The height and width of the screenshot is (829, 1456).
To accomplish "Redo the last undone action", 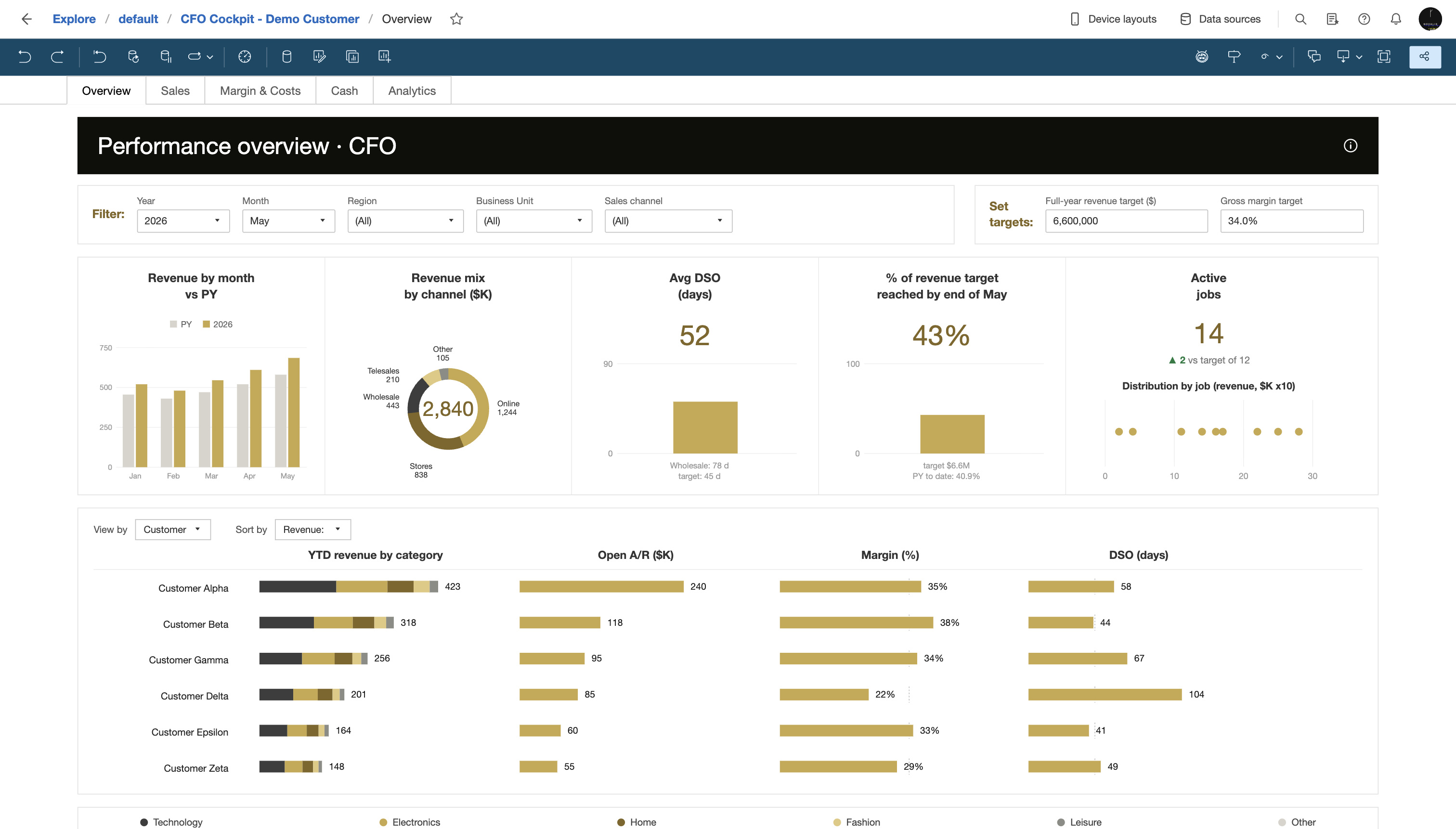I will (57, 56).
